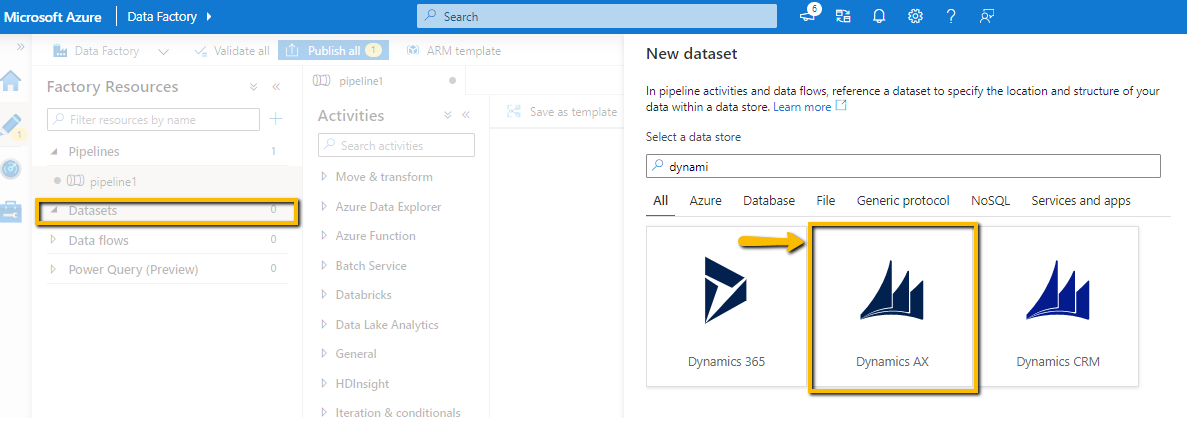1187x436 pixels.
Task: Switch to Services and apps tab
Action: point(1081,201)
